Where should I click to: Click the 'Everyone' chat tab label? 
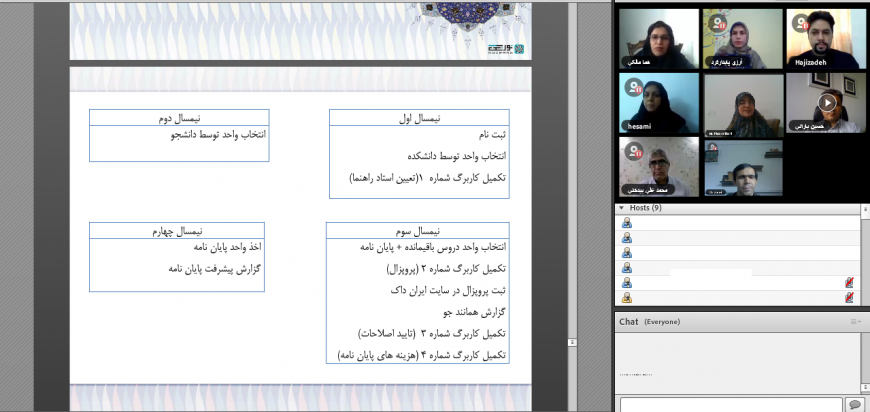pyautogui.click(x=662, y=322)
